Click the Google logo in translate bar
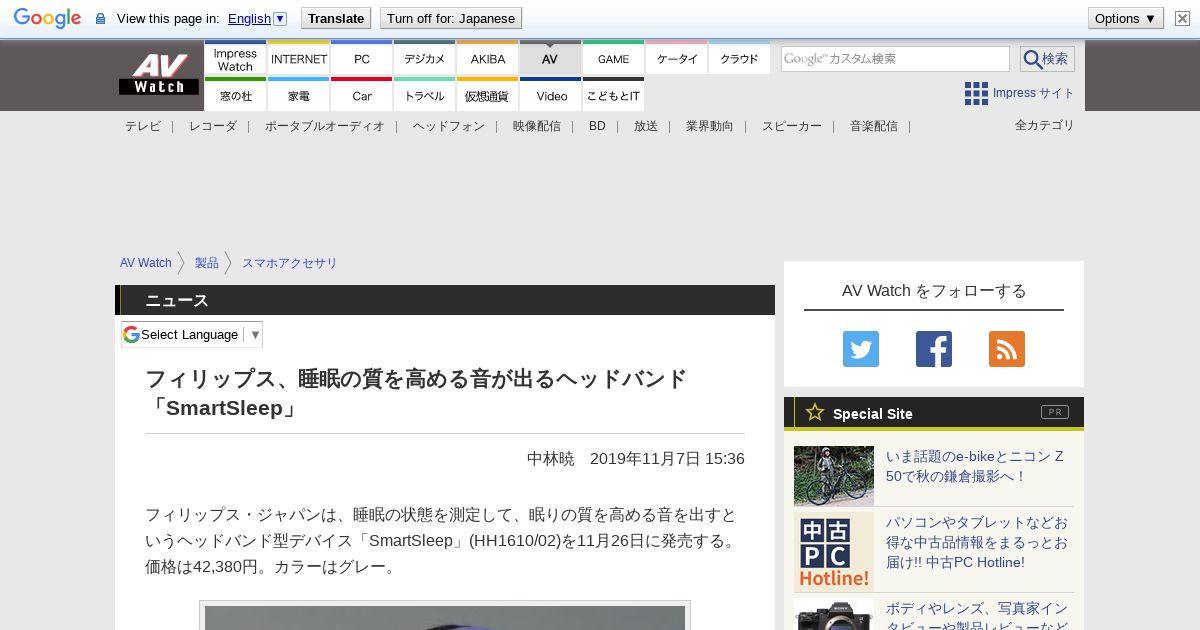This screenshot has height=630, width=1200. 47,18
